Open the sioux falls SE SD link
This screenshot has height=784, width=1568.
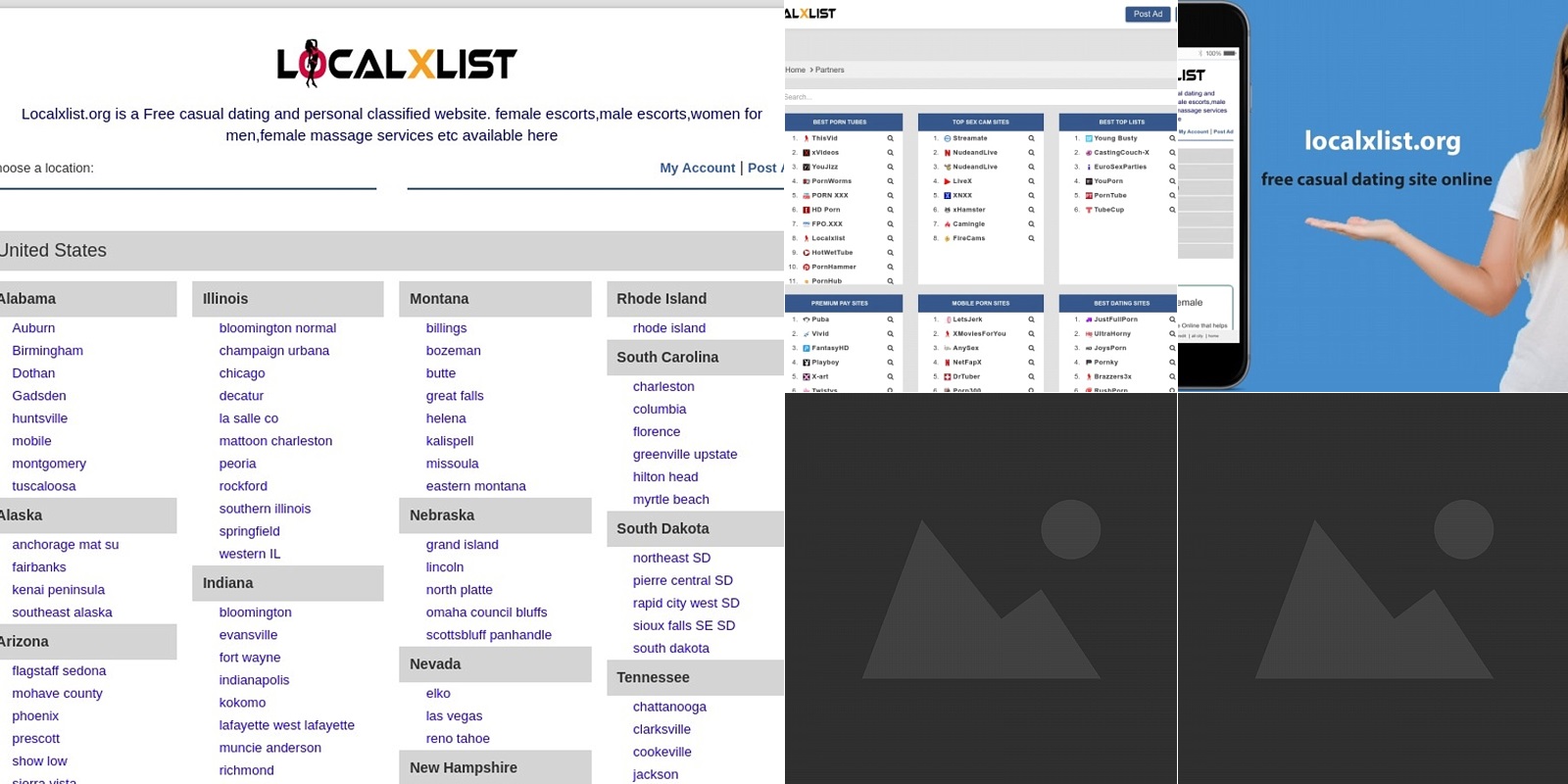683,625
